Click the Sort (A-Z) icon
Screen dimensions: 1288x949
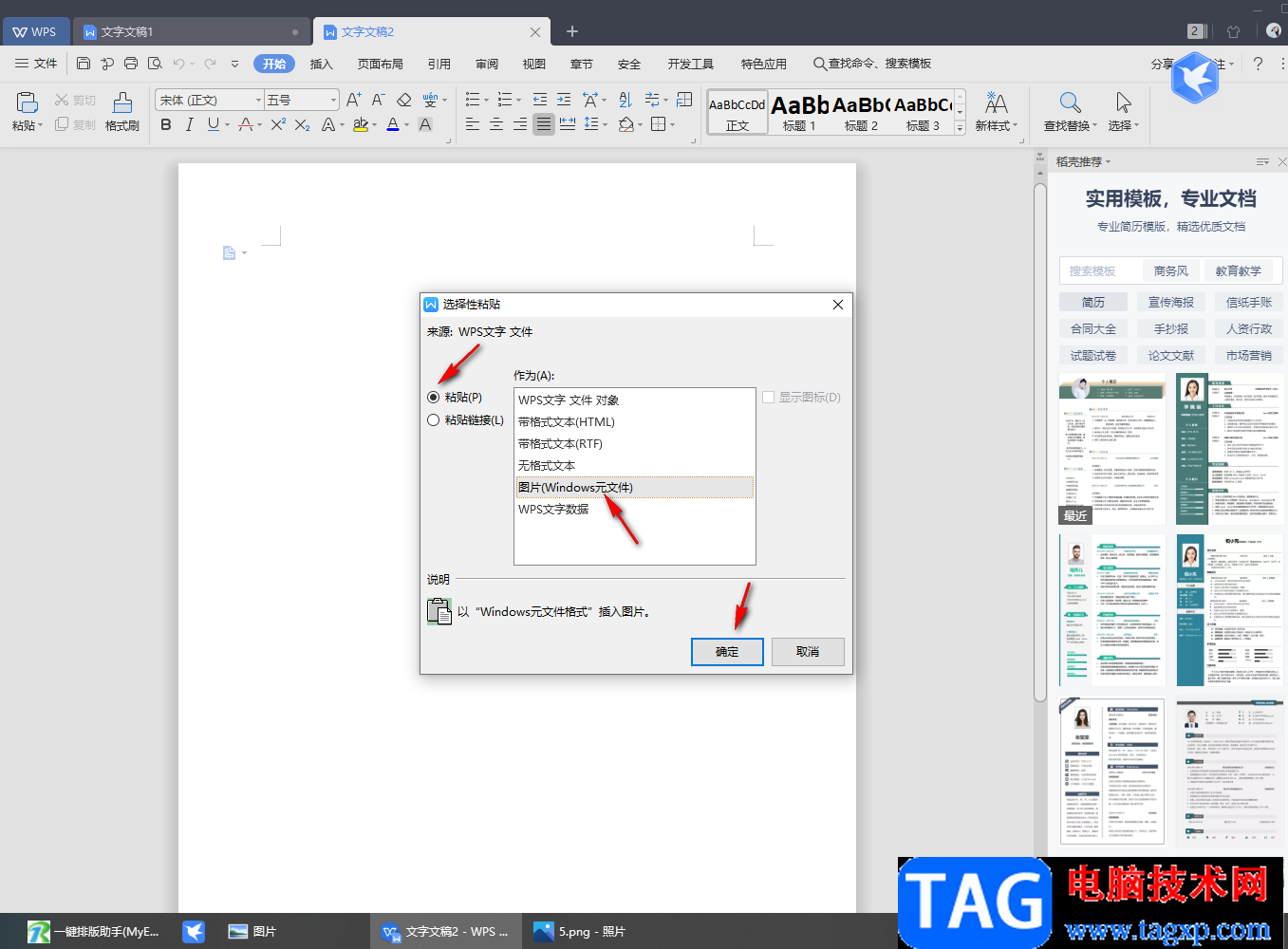point(625,100)
